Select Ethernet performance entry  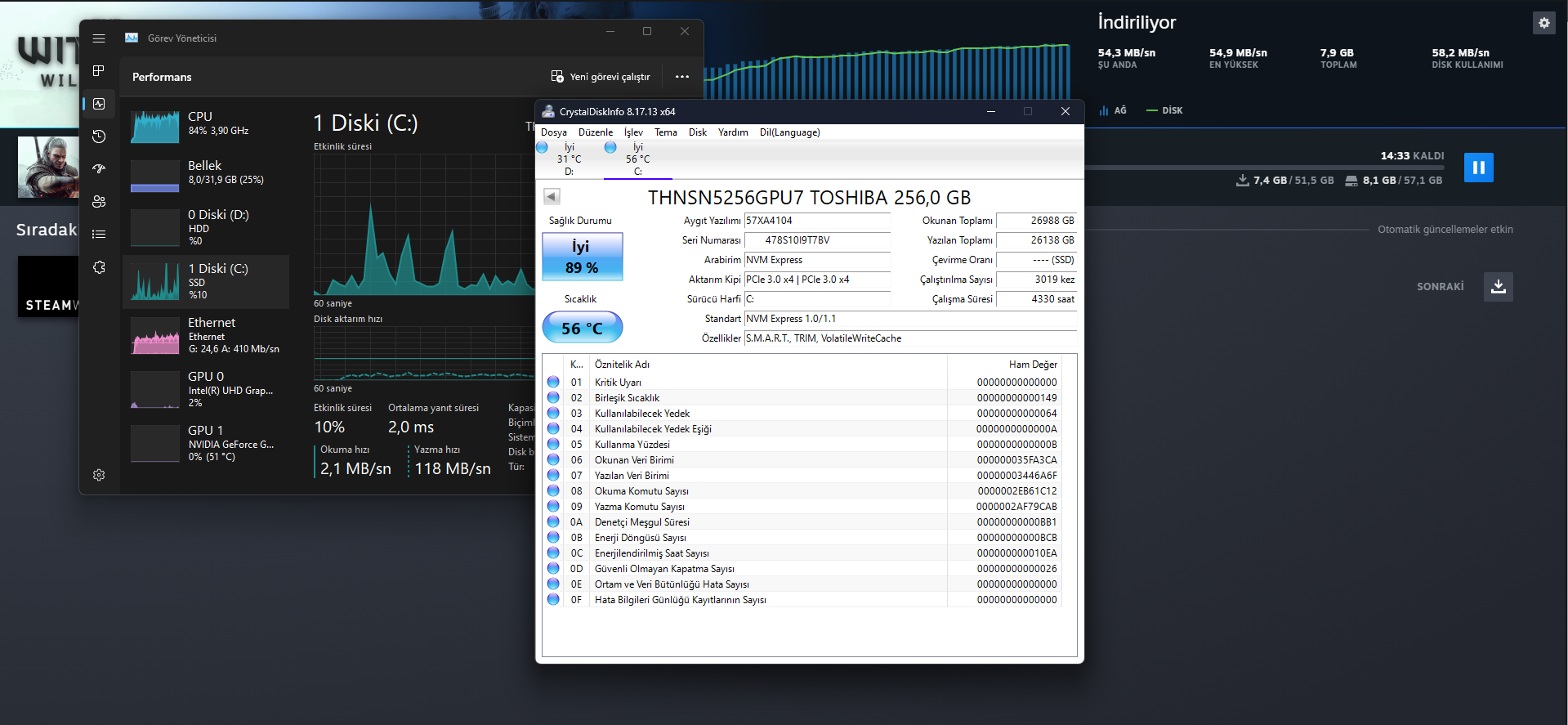pyautogui.click(x=206, y=336)
